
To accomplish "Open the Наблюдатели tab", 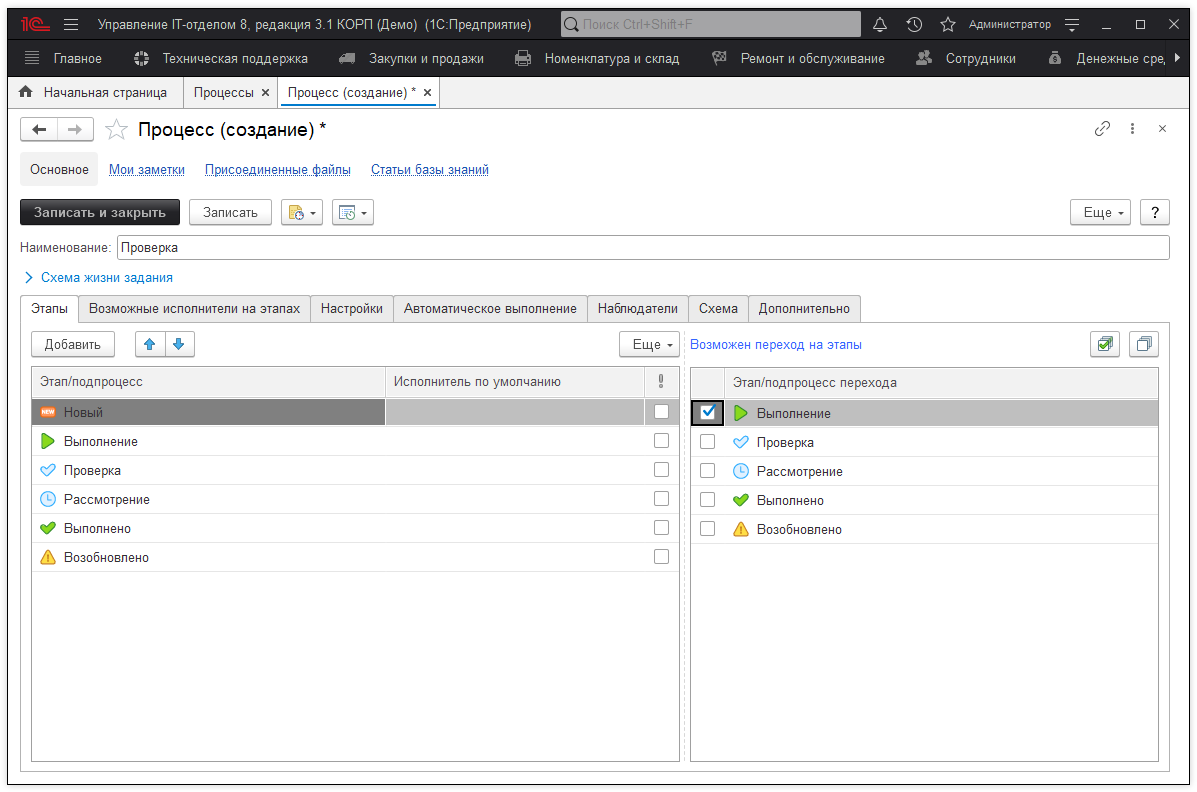I will 637,309.
